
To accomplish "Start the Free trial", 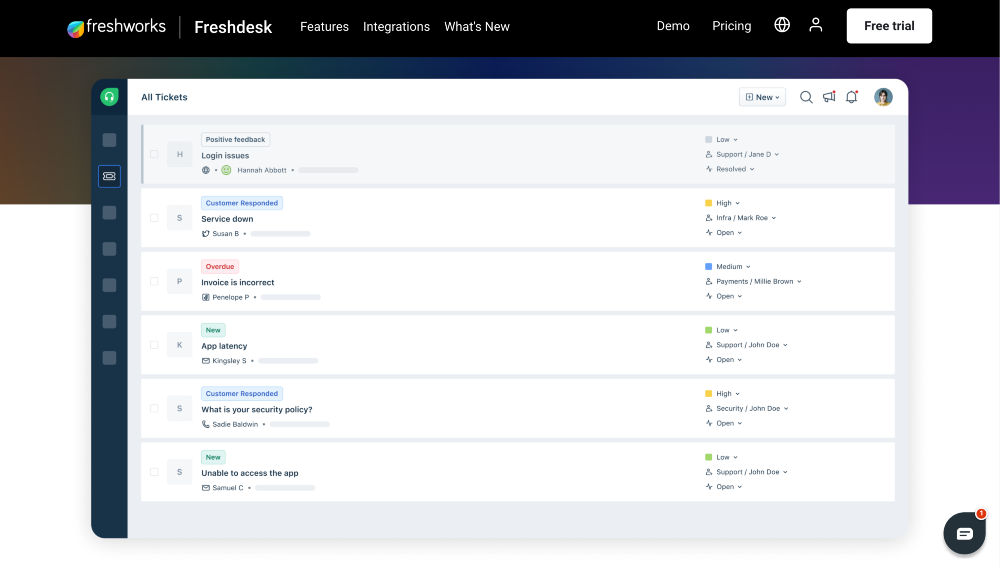I will tap(889, 26).
